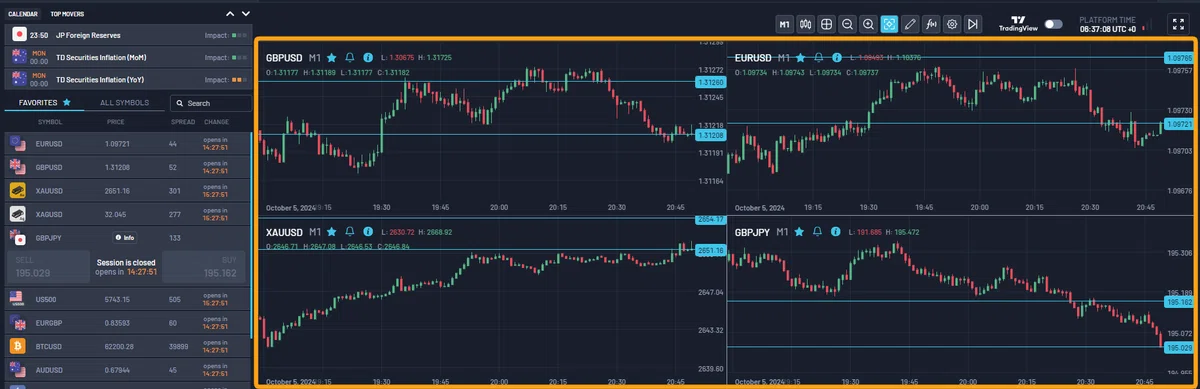Jump to latest bar with skip icon
The height and width of the screenshot is (389, 1200).
pos(974,23)
